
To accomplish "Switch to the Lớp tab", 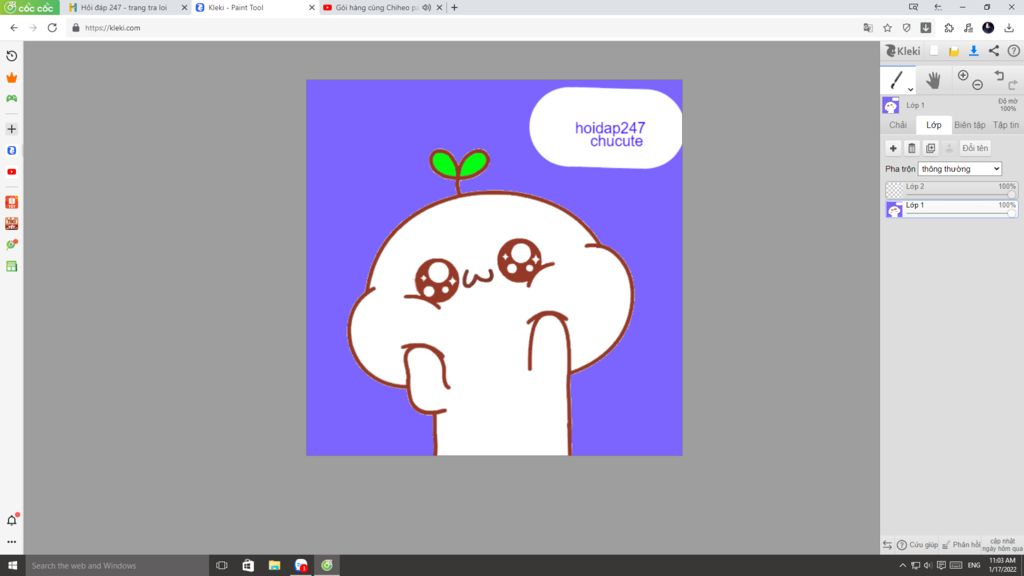I will (x=934, y=125).
